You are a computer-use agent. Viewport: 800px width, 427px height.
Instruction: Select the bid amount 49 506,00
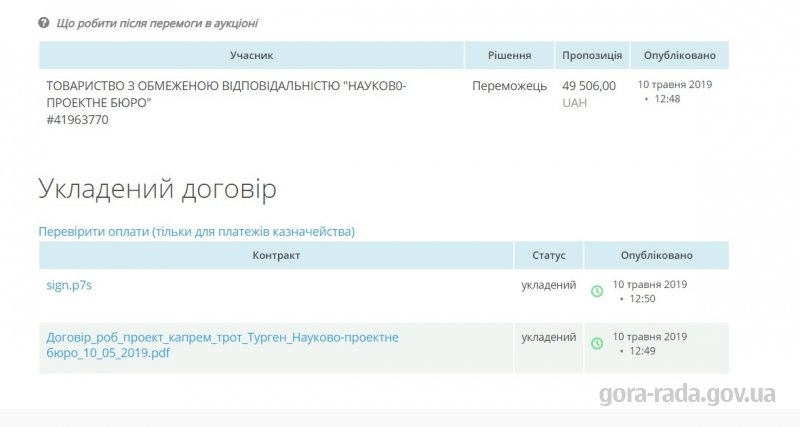point(589,86)
